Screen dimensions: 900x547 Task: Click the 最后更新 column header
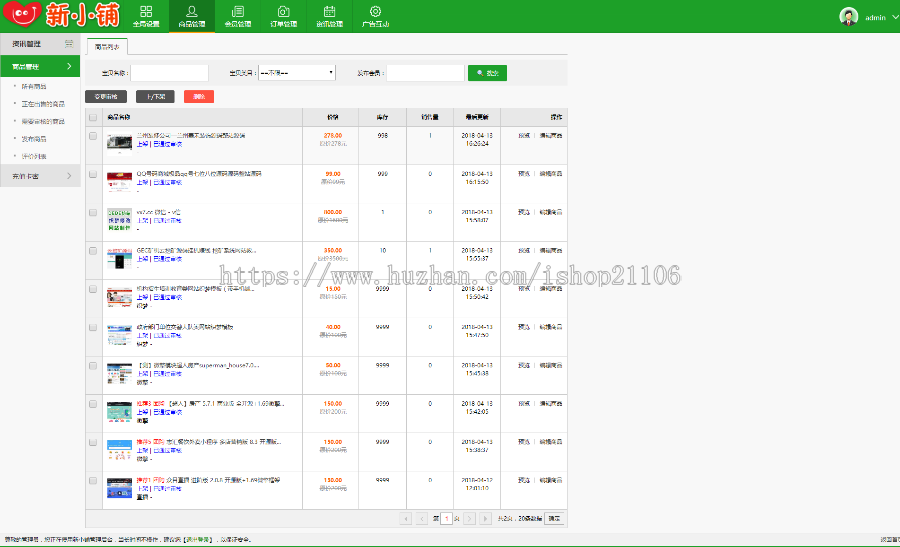(477, 117)
